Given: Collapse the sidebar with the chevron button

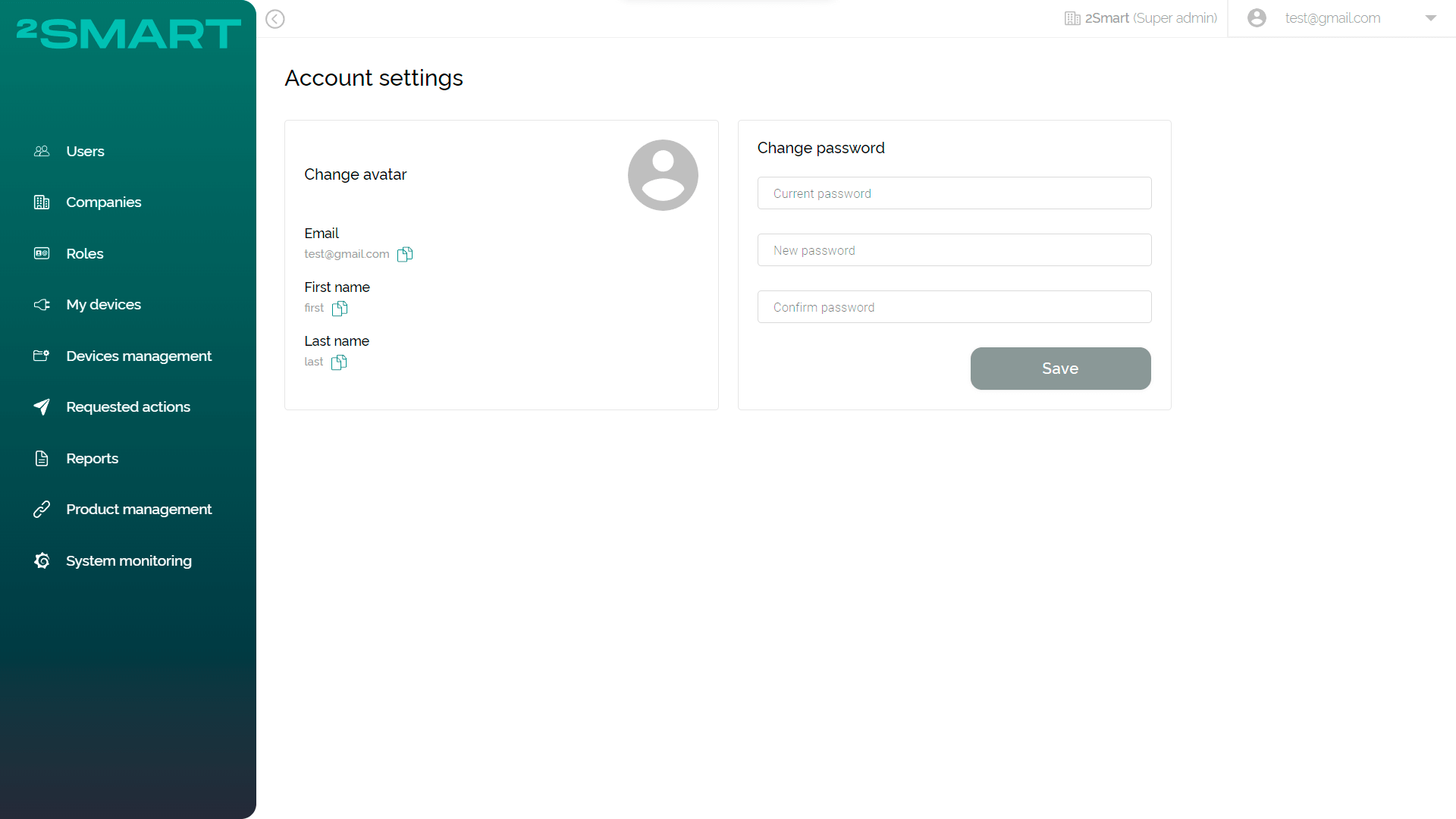Looking at the screenshot, I should (275, 19).
